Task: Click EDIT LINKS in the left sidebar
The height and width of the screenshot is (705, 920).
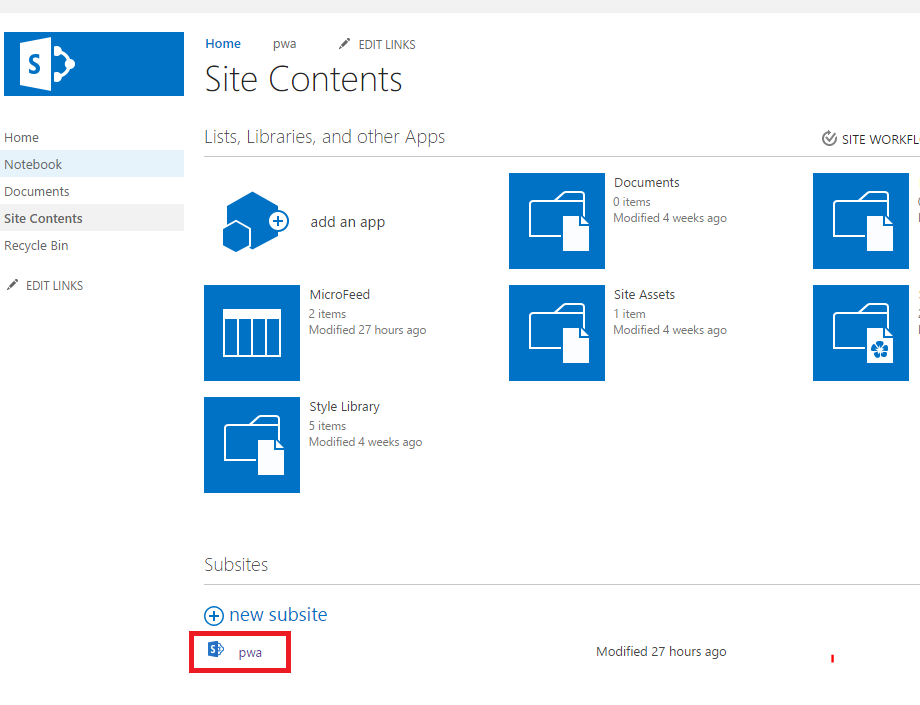Action: (x=55, y=286)
